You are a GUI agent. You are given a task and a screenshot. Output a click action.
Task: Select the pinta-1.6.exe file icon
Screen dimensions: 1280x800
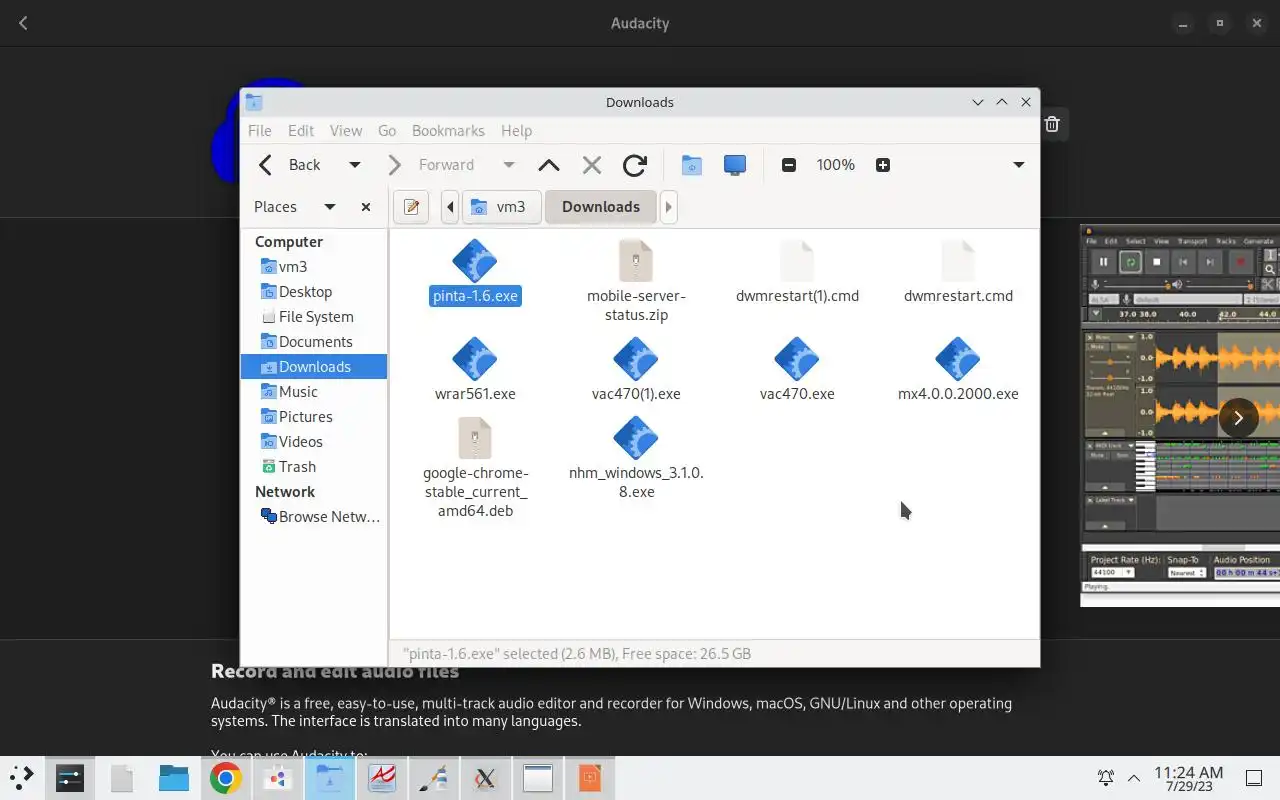(475, 261)
